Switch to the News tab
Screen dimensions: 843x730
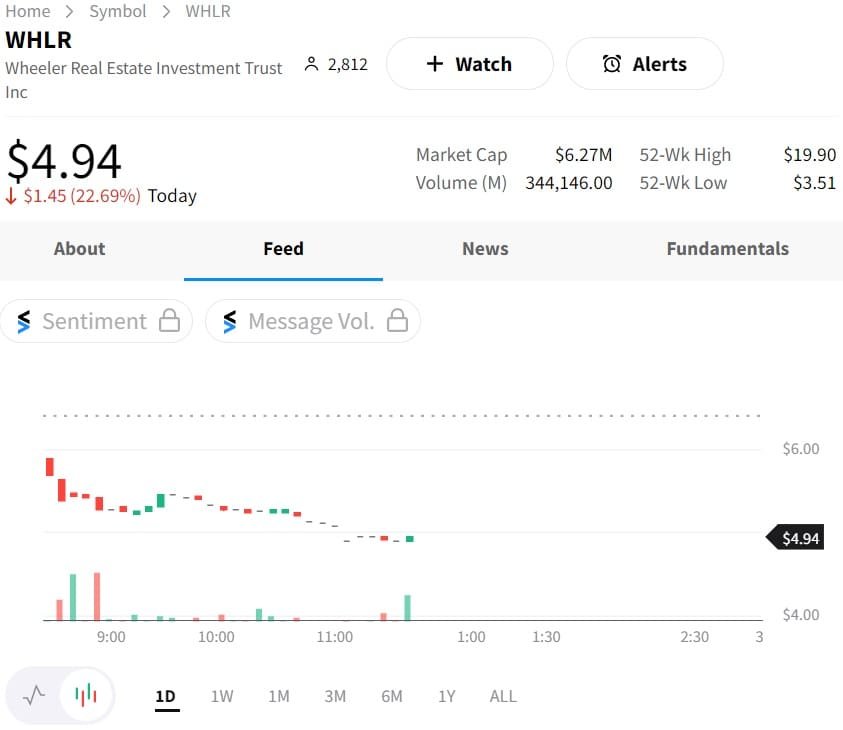click(x=485, y=249)
